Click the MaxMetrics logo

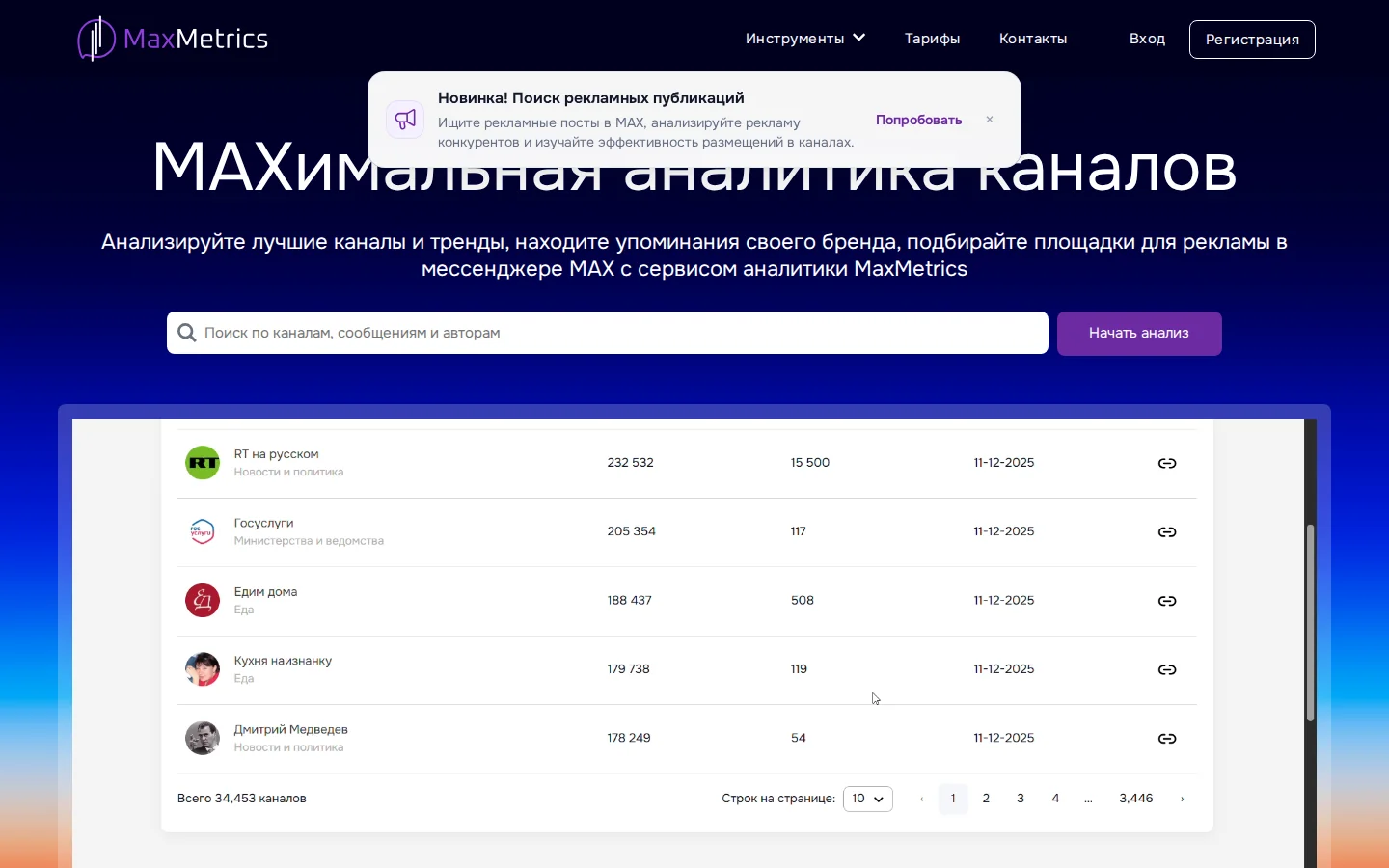click(x=173, y=39)
